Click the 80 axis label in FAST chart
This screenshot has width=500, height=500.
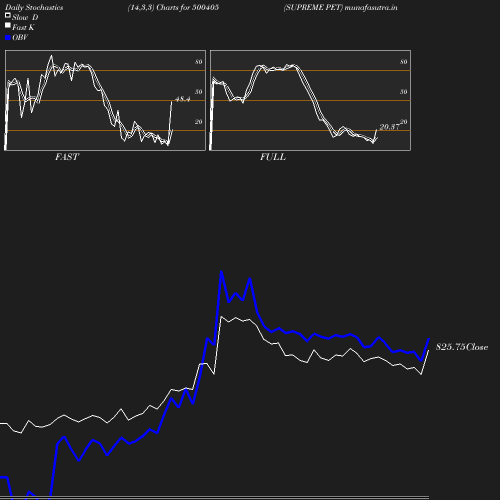tap(199, 62)
